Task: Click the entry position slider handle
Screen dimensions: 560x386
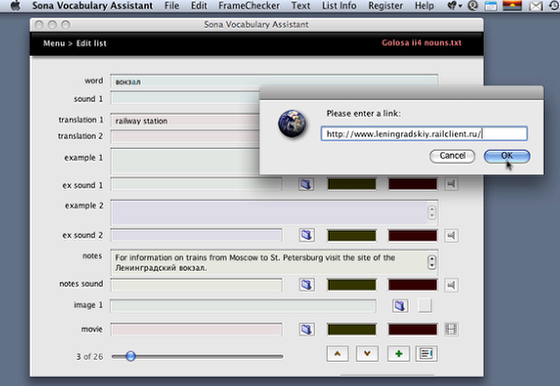Action: 131,356
